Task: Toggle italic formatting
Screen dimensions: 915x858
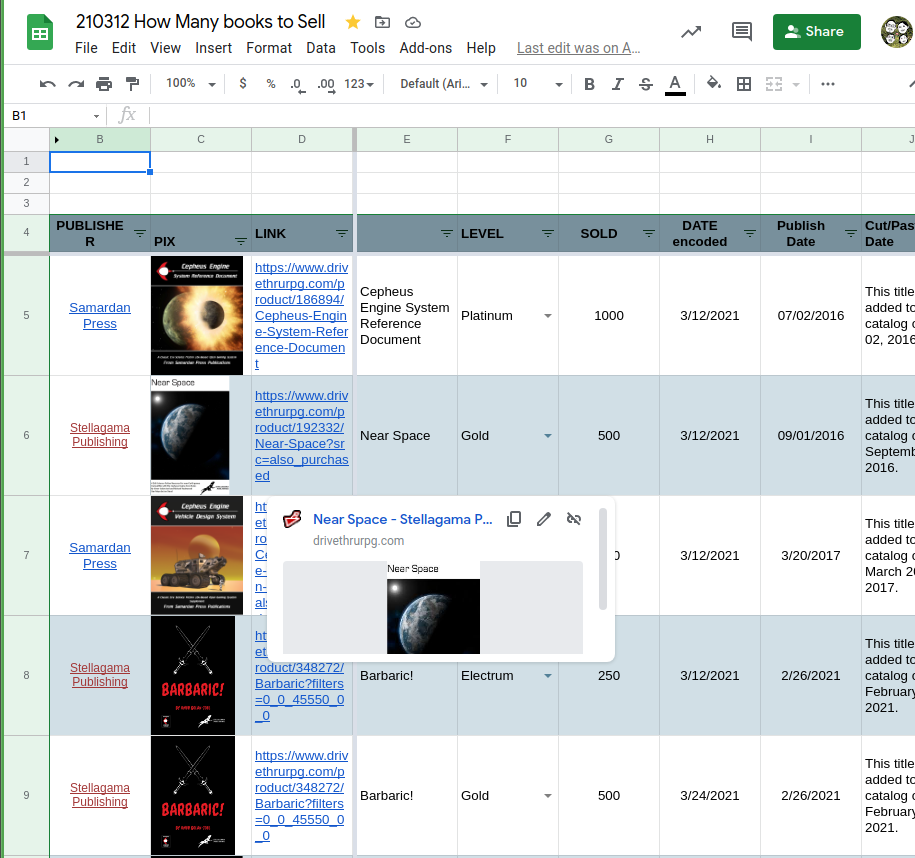Action: tap(617, 85)
